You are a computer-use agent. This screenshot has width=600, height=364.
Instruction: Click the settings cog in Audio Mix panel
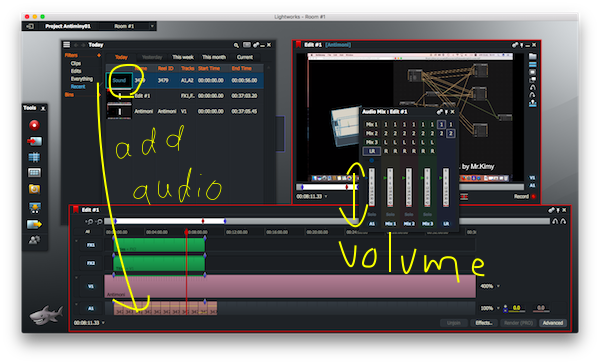[x=440, y=112]
